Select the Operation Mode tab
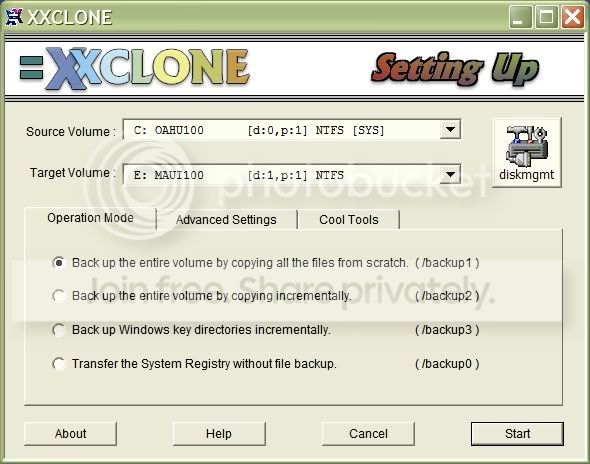 90,218
